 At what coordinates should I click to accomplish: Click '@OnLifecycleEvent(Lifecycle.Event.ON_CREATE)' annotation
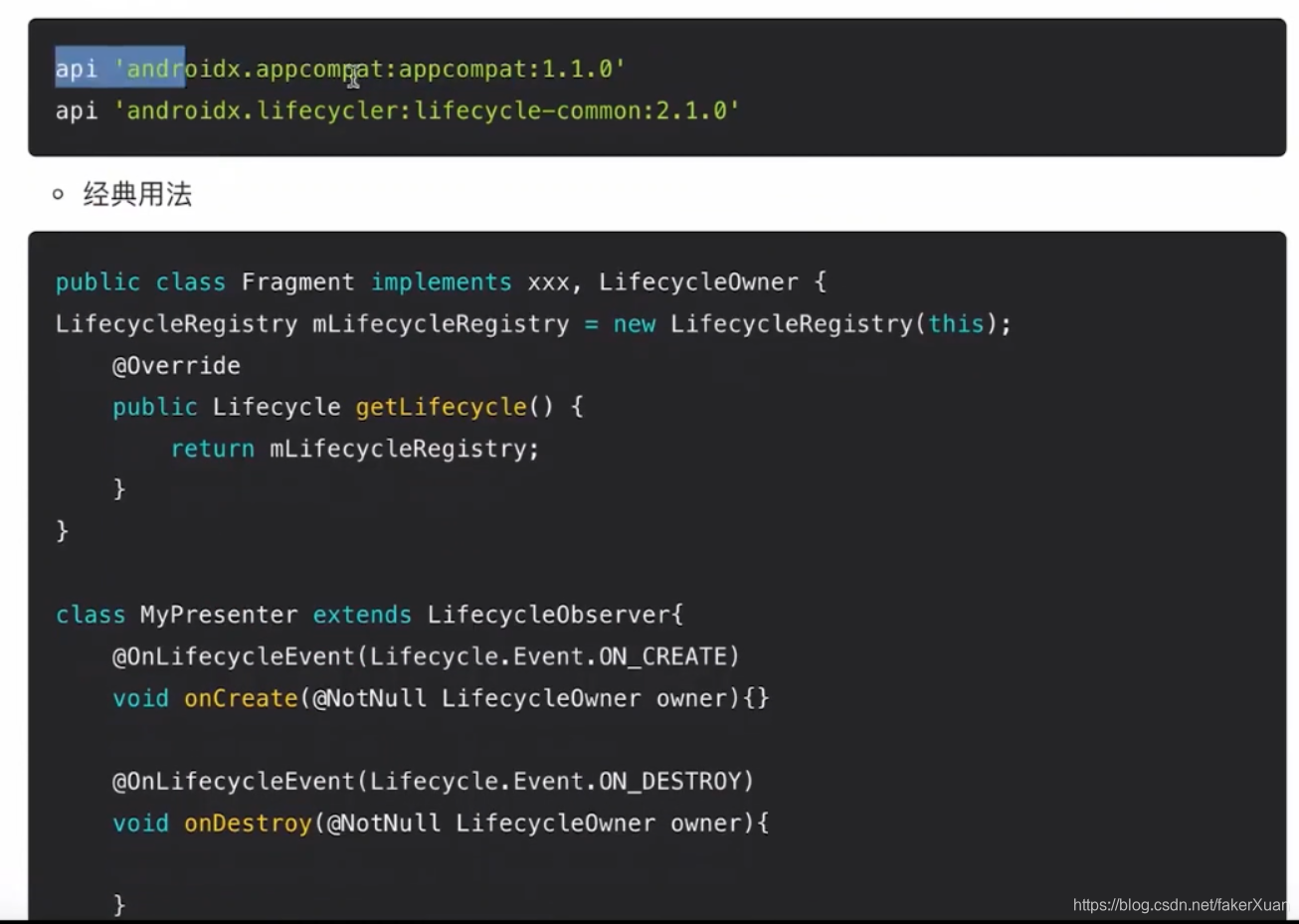tap(426, 656)
